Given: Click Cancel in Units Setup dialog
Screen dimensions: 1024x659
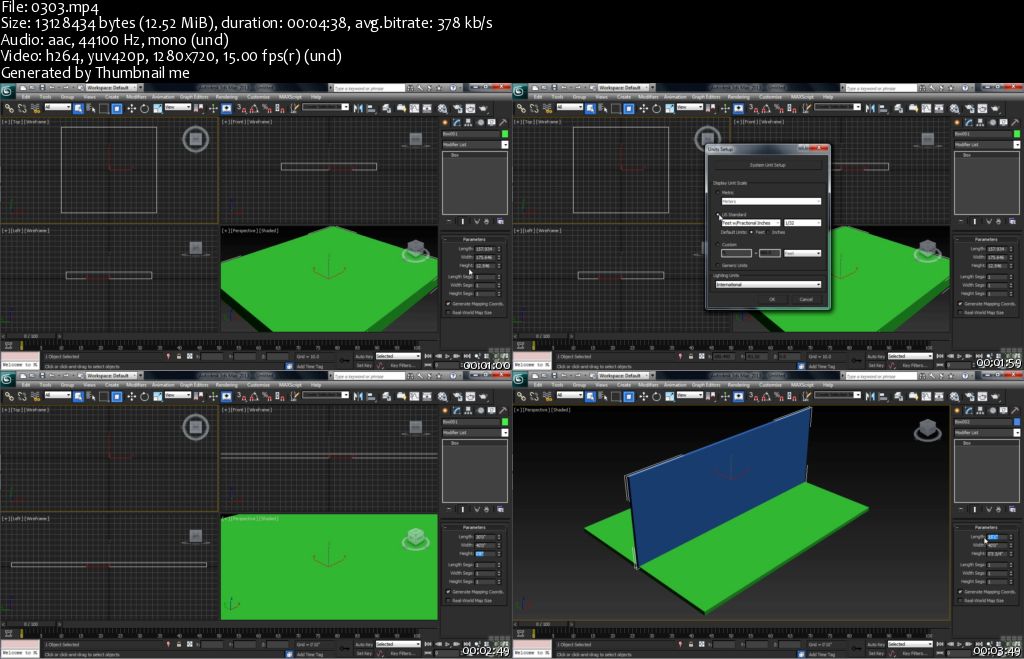Looking at the screenshot, I should 807,300.
